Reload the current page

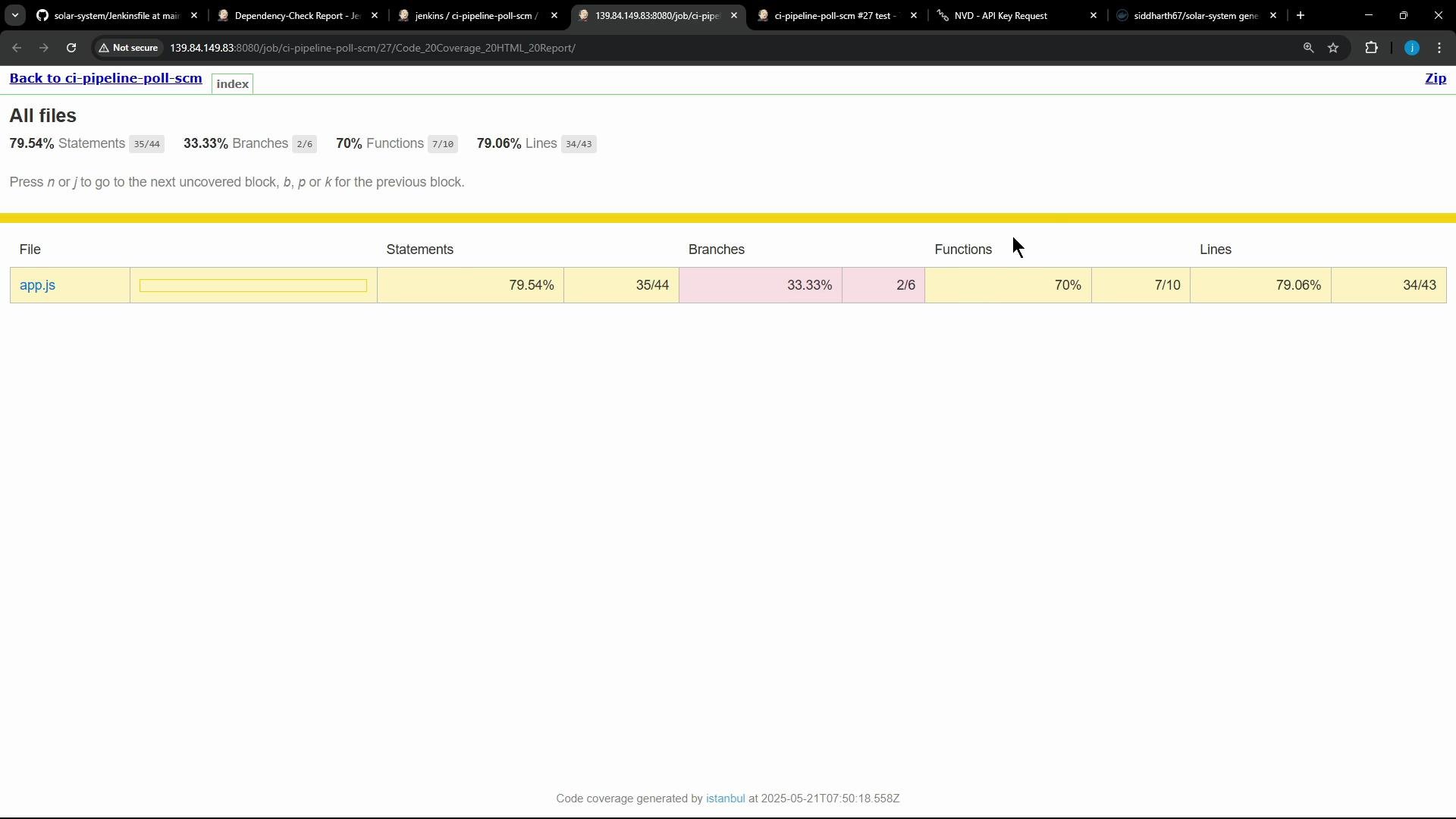(71, 48)
